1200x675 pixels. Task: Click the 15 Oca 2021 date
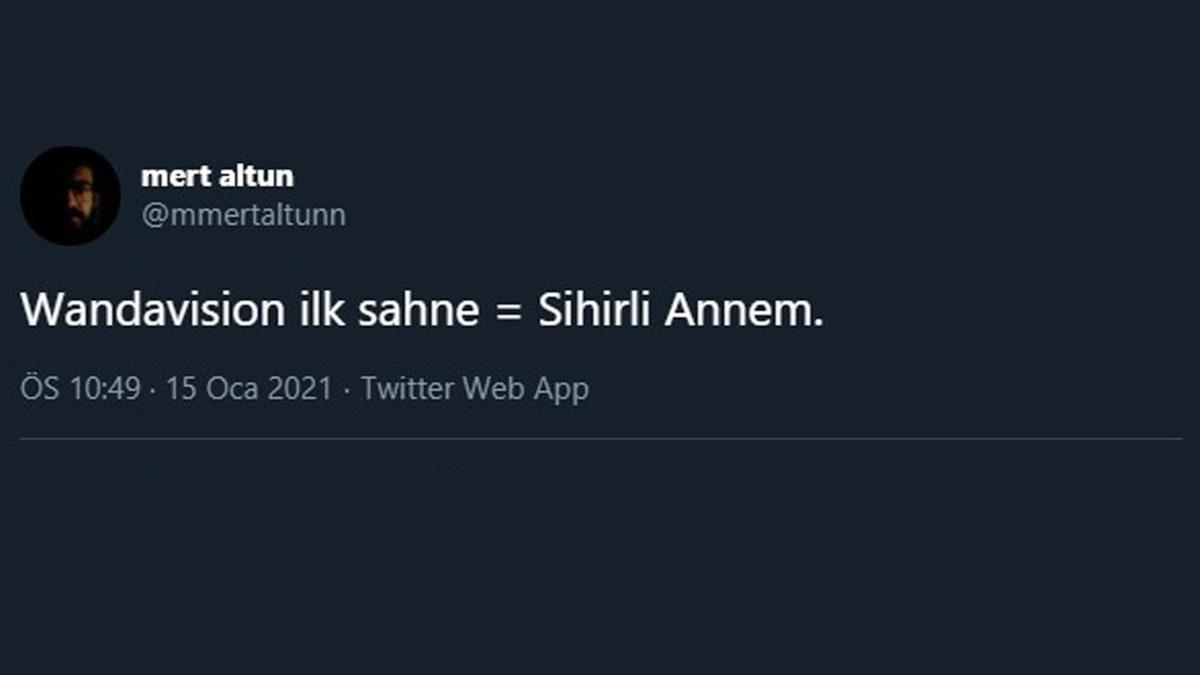point(248,389)
